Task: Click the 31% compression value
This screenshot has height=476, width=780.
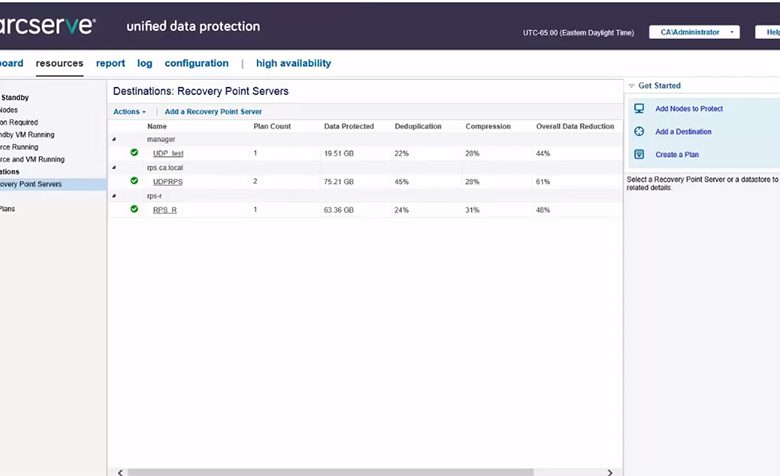Action: (472, 210)
